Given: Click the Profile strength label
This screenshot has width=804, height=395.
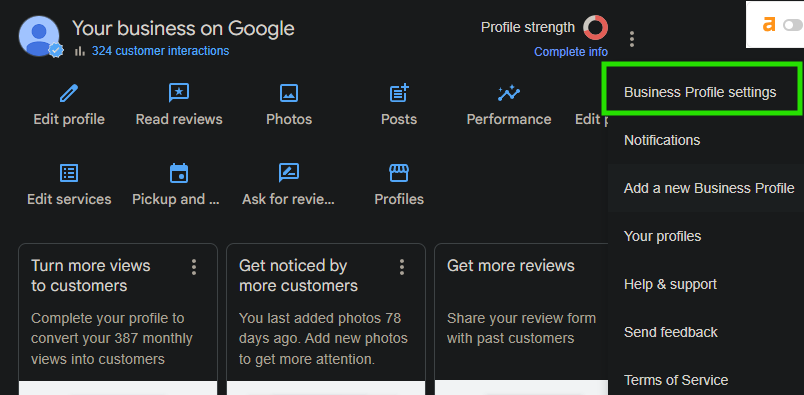Looking at the screenshot, I should tap(528, 27).
